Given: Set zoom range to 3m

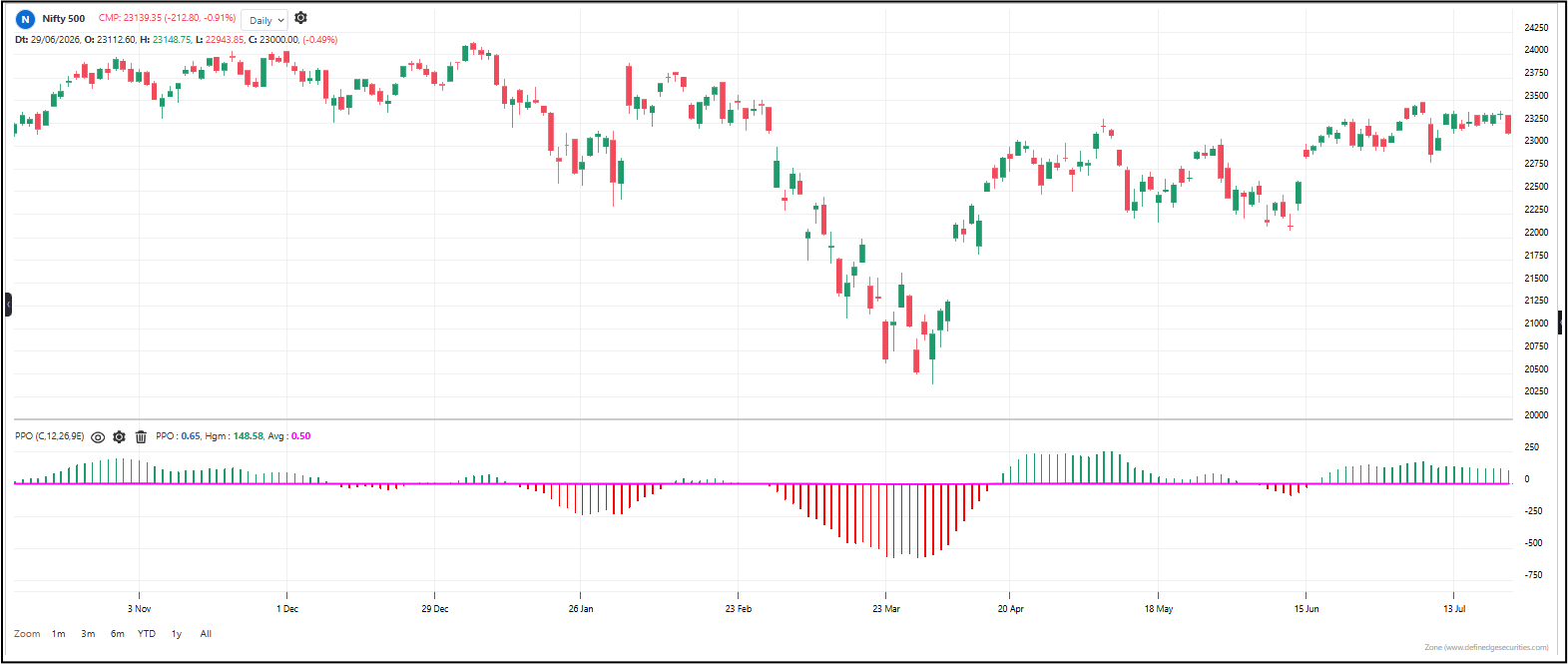Looking at the screenshot, I should (x=88, y=634).
